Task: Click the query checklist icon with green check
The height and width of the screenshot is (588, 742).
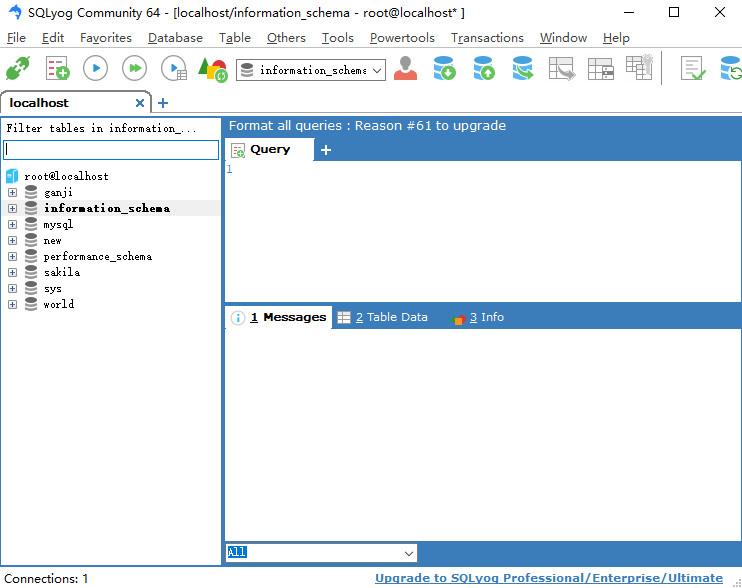Action: (x=693, y=69)
